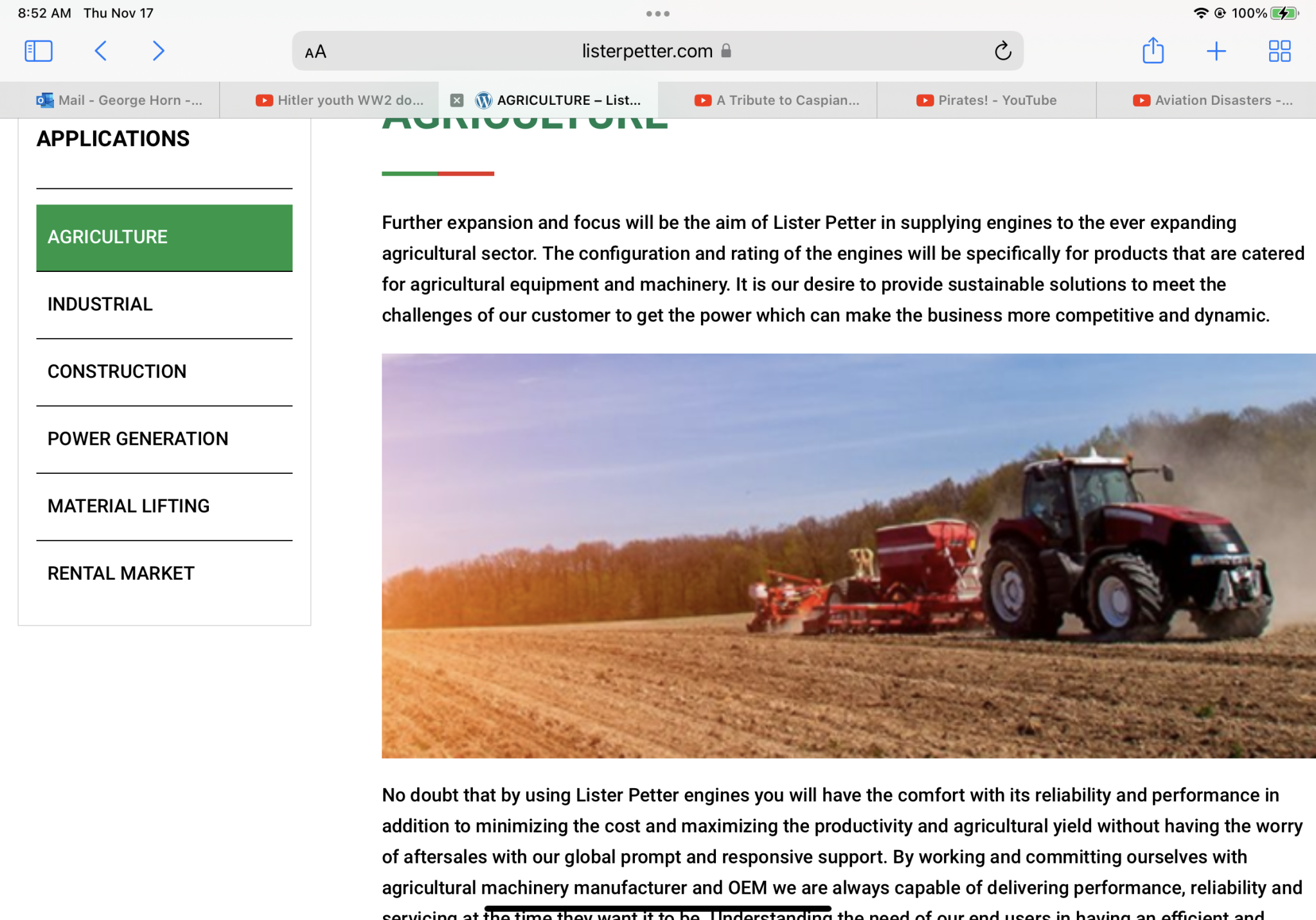
Task: Tap the battery status indicator
Action: tap(1285, 13)
